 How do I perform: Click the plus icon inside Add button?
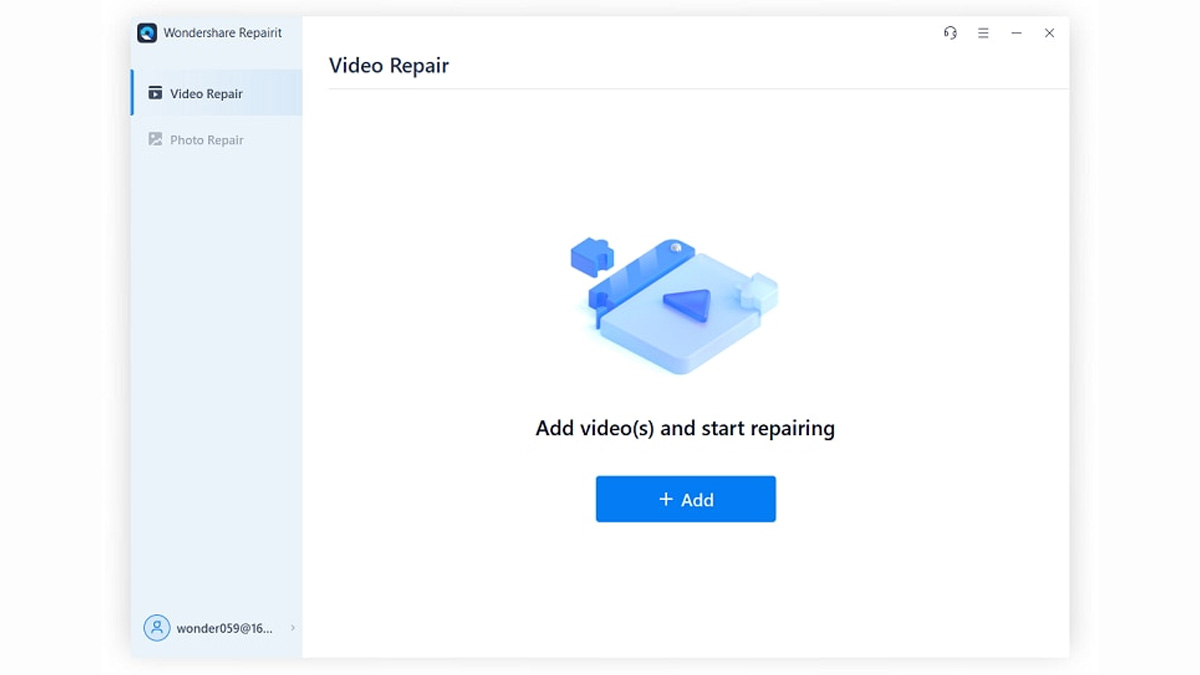click(x=668, y=499)
